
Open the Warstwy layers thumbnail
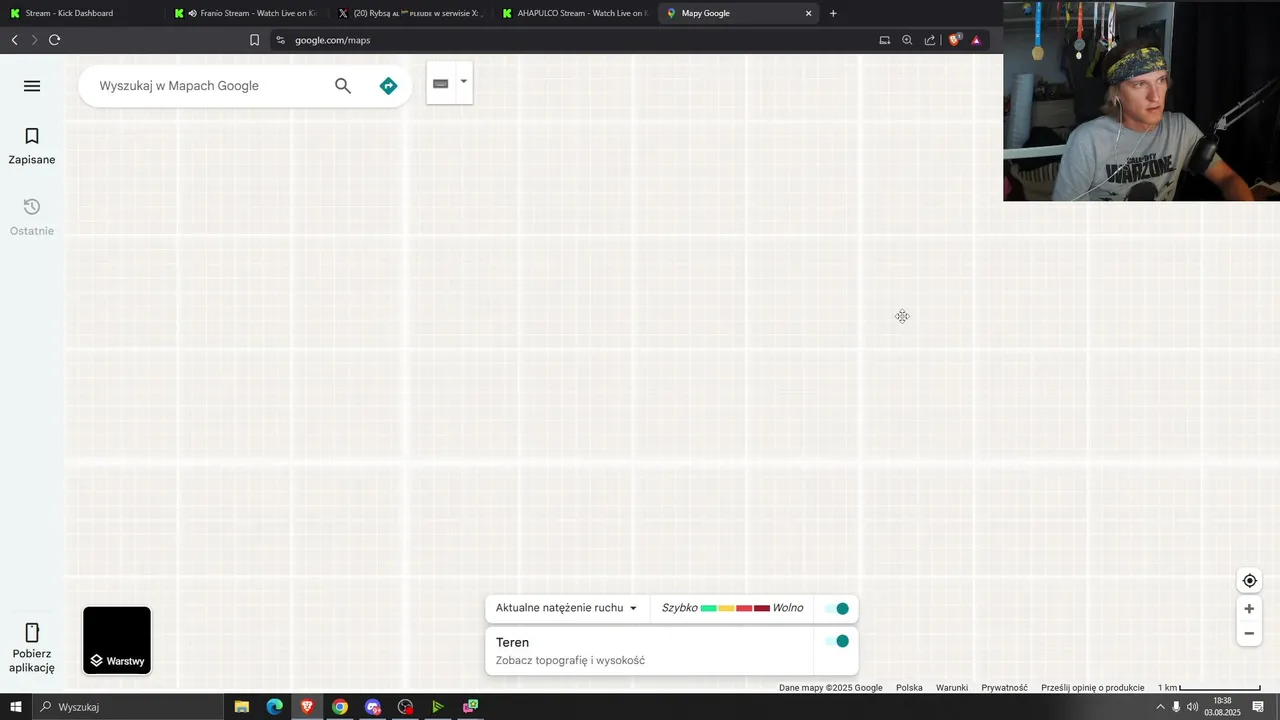coord(117,640)
